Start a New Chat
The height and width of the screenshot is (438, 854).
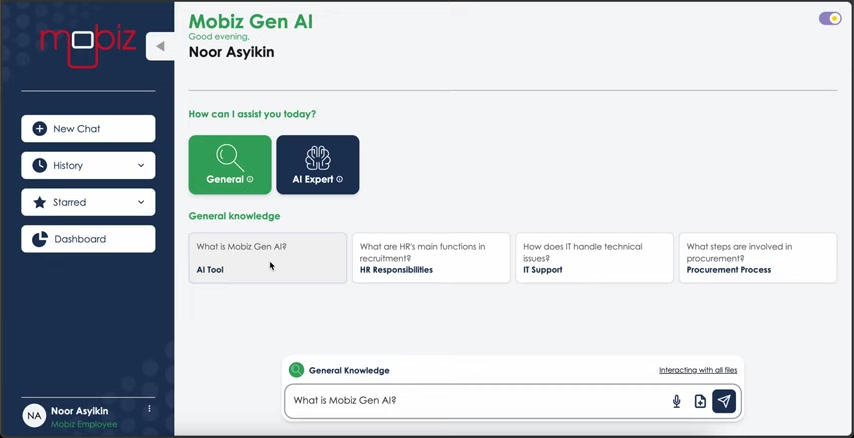coord(88,129)
